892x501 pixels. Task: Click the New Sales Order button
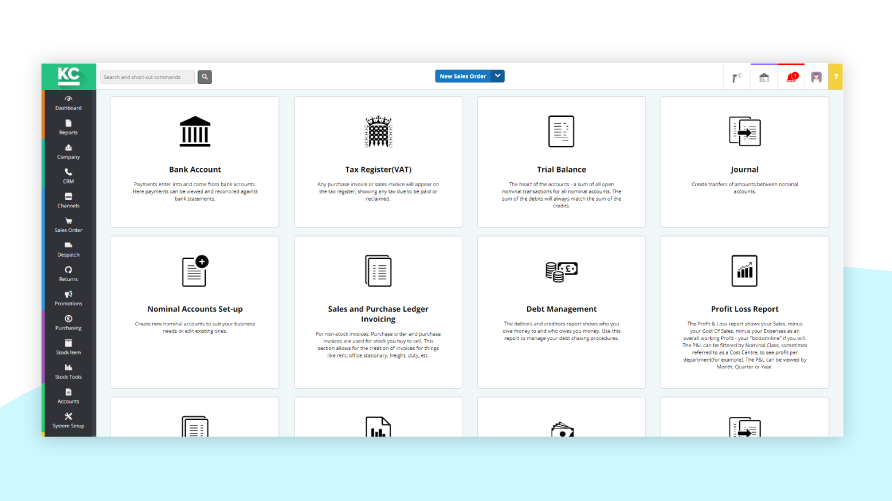[x=462, y=76]
